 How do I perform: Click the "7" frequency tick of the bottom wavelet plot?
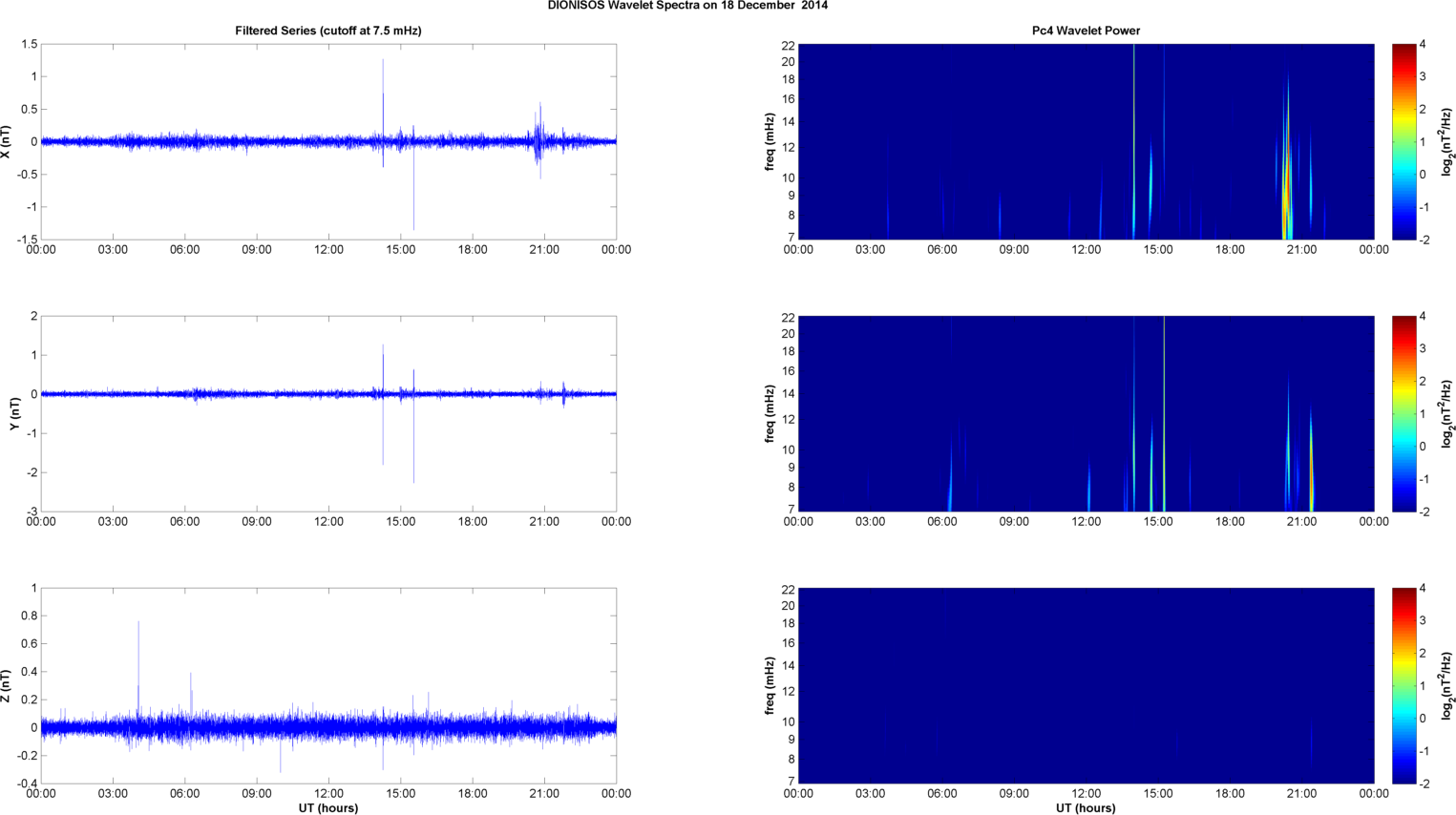791,782
